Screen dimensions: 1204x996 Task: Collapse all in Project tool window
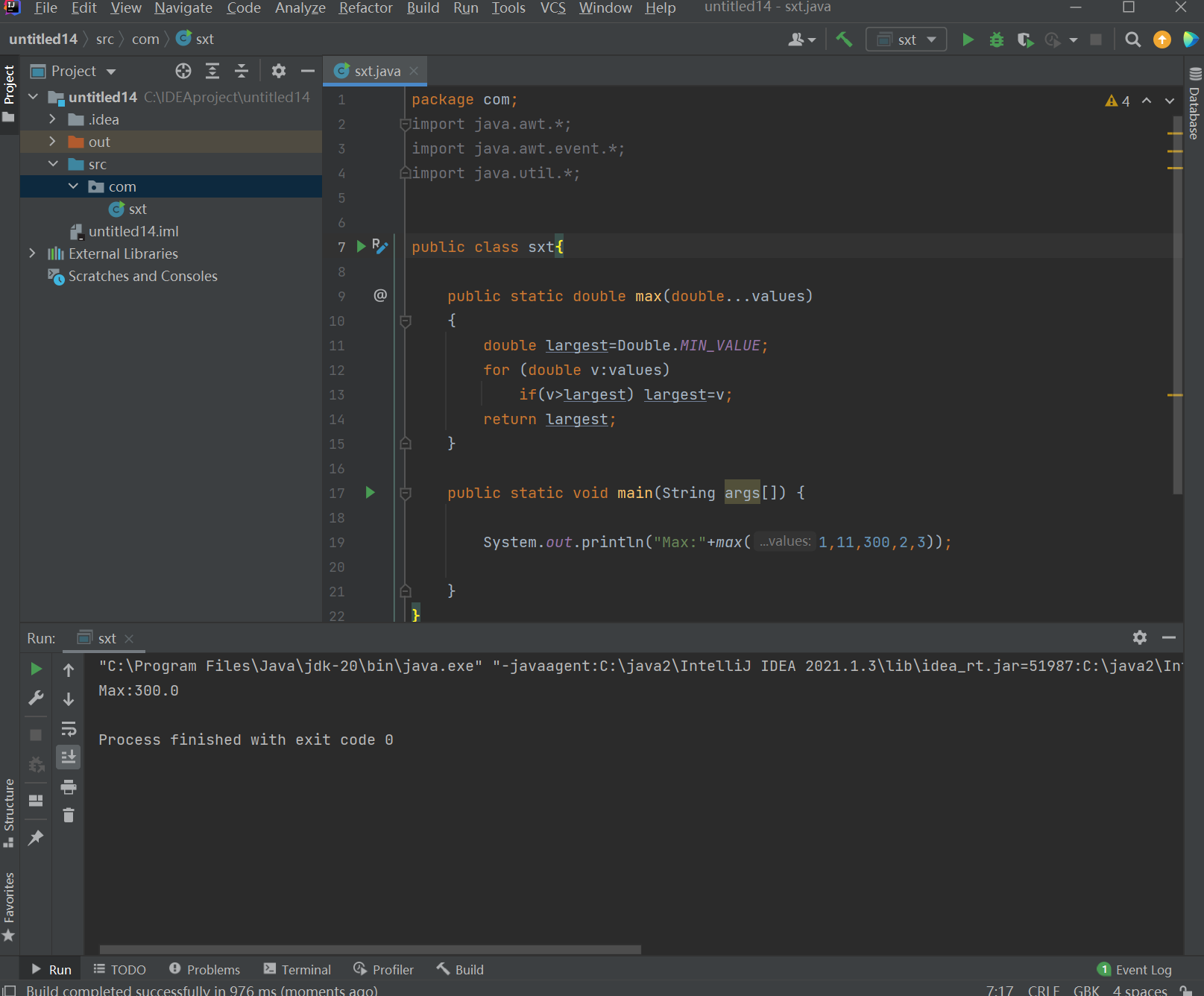(242, 71)
